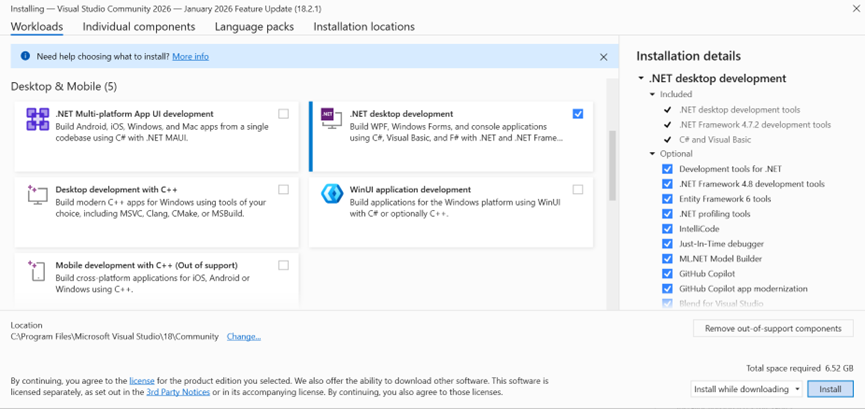The image size is (865, 409).
Task: Collapse the Optional components list
Action: click(x=653, y=154)
